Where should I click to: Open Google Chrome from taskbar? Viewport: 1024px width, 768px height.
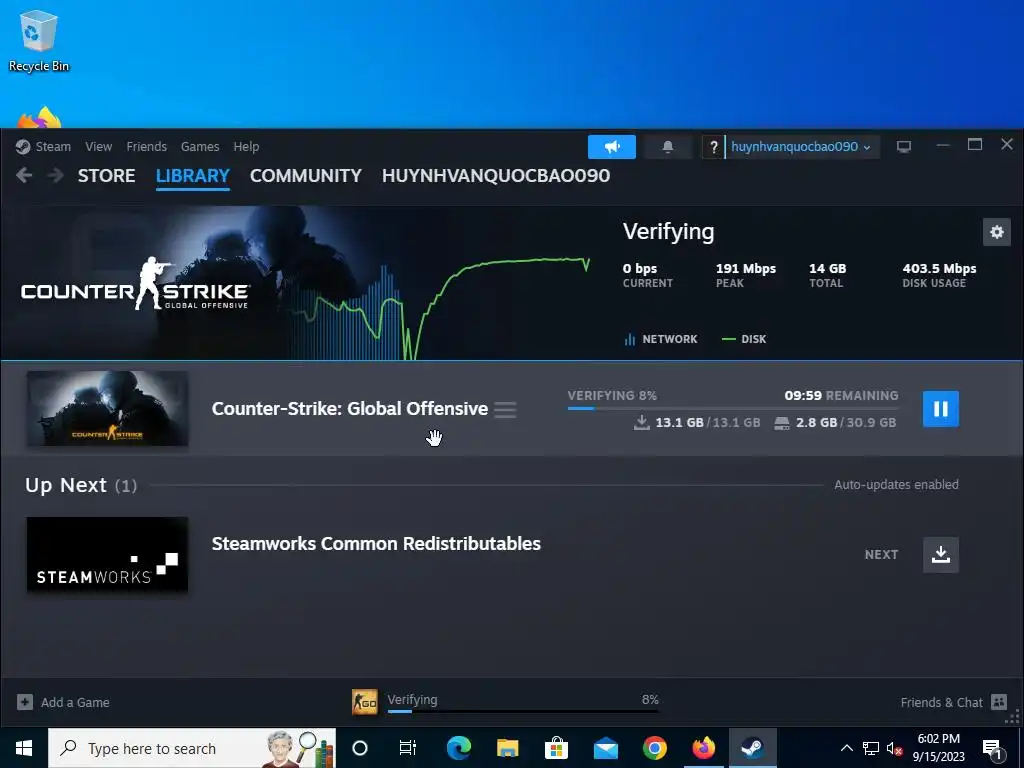click(654, 748)
